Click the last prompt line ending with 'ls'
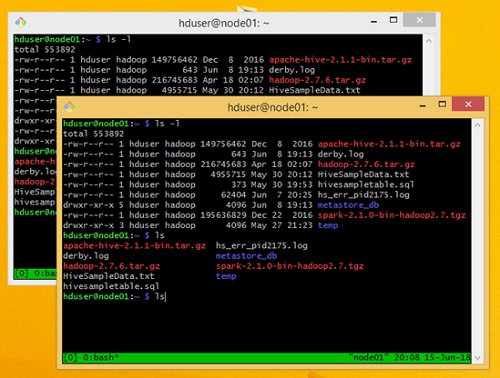 click(x=114, y=296)
